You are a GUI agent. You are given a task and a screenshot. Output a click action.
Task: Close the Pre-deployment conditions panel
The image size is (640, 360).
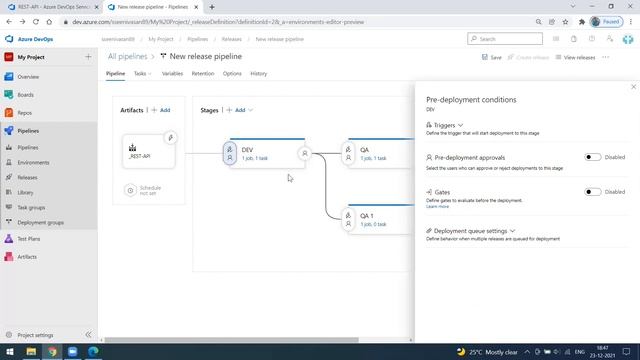633,87
